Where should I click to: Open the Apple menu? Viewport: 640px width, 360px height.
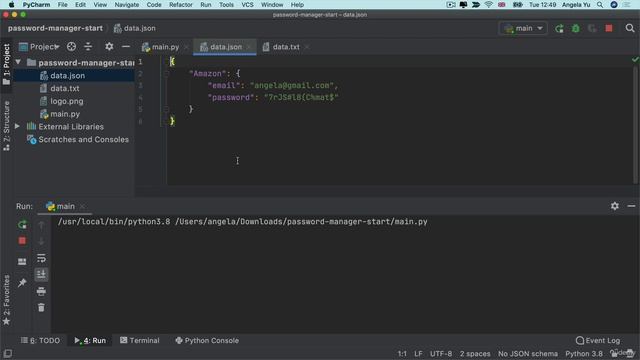point(11,5)
